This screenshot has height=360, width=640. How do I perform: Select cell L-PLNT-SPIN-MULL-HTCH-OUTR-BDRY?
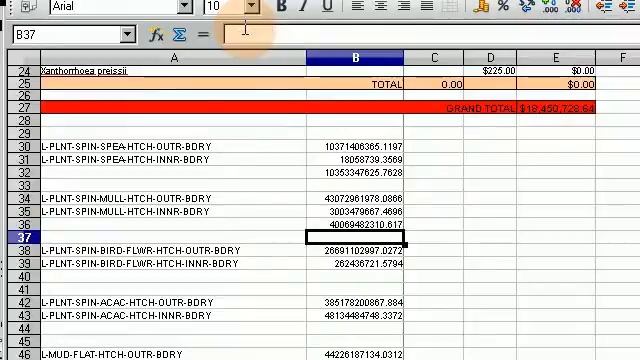coord(173,199)
